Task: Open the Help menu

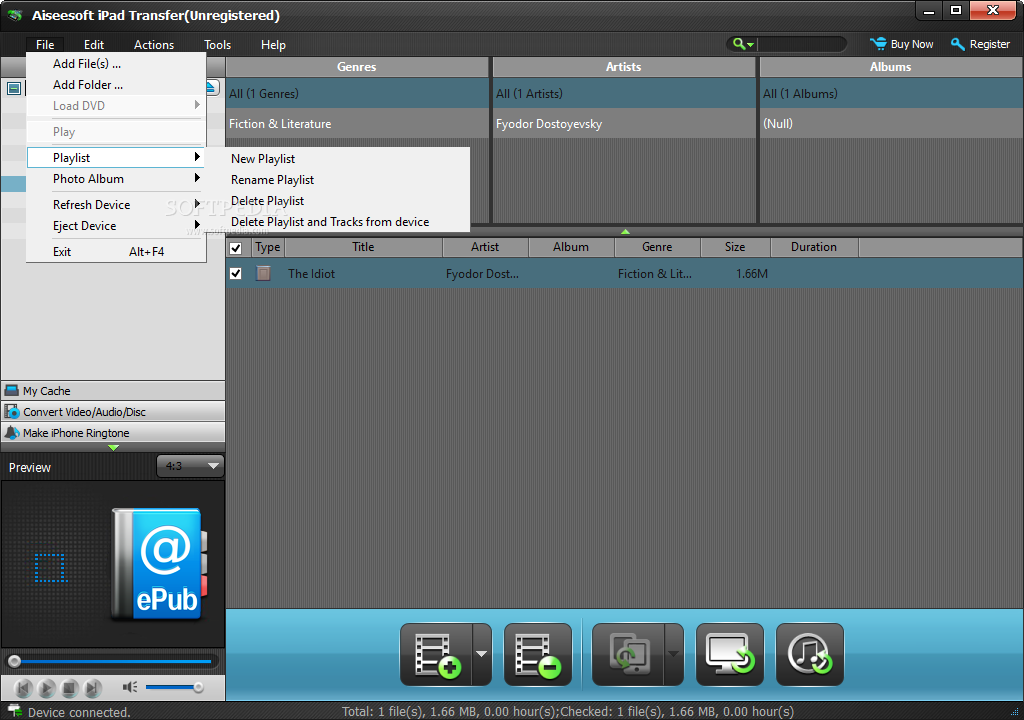Action: (273, 44)
